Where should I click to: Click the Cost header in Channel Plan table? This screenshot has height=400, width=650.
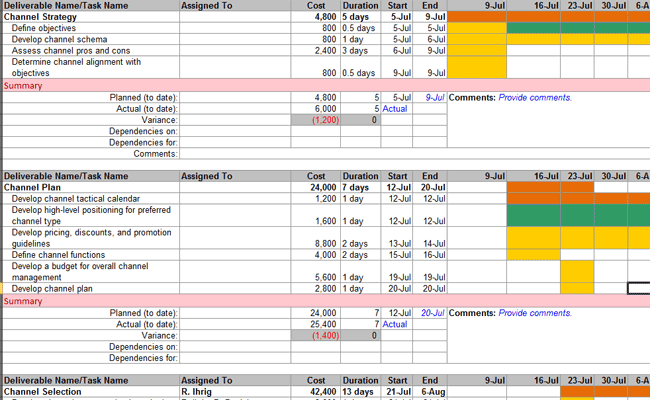coord(316,176)
